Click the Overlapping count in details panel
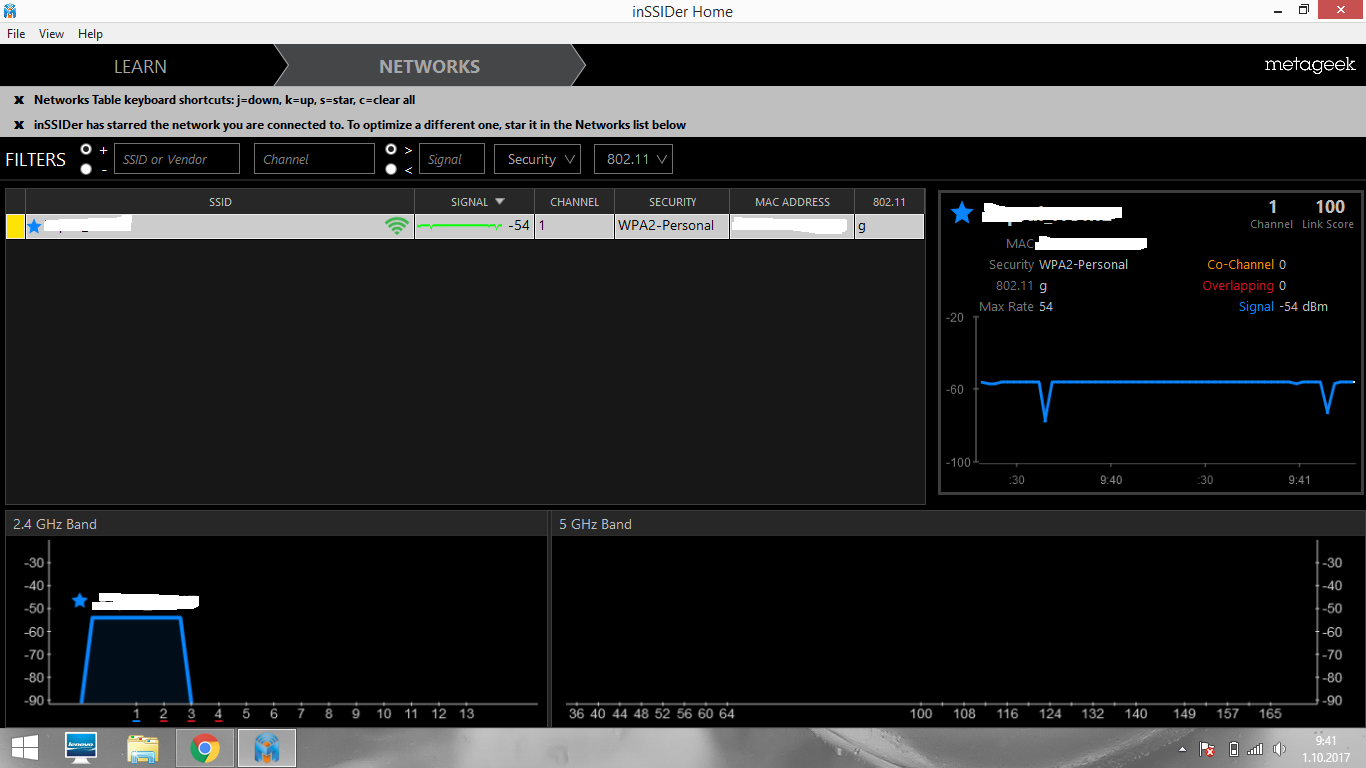The width and height of the screenshot is (1366, 768). point(1282,286)
